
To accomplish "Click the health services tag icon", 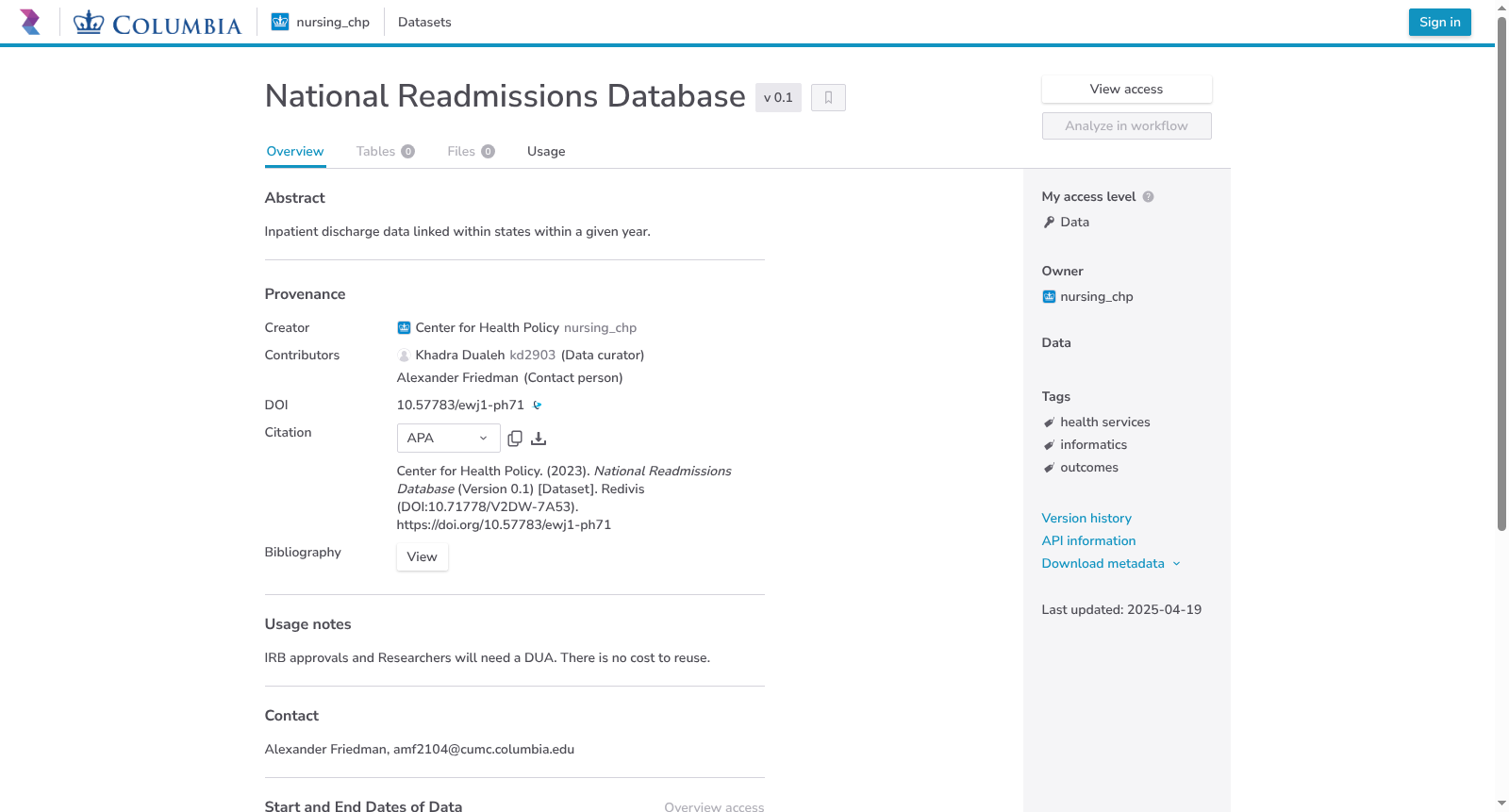I will pyautogui.click(x=1049, y=423).
